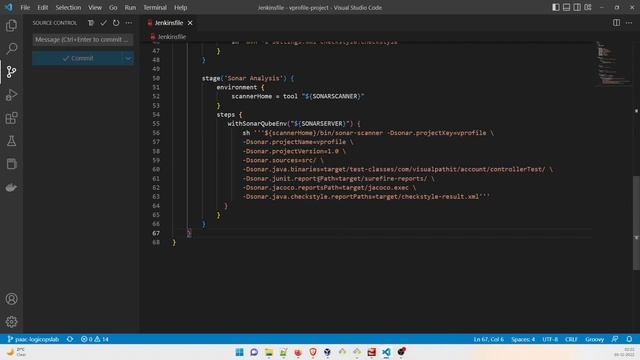
Task: Open the Extensions view
Action: [11, 118]
